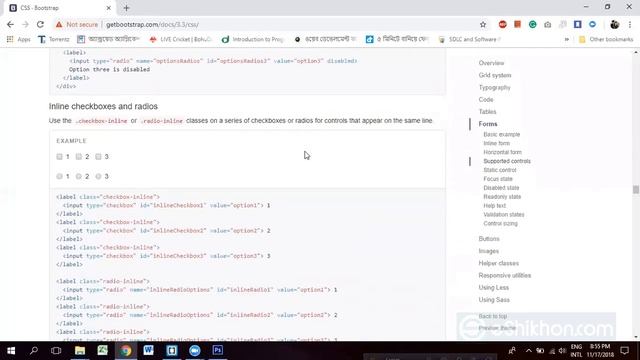Jump to Basic example subsection
This screenshot has width=640, height=360.
[502, 134]
